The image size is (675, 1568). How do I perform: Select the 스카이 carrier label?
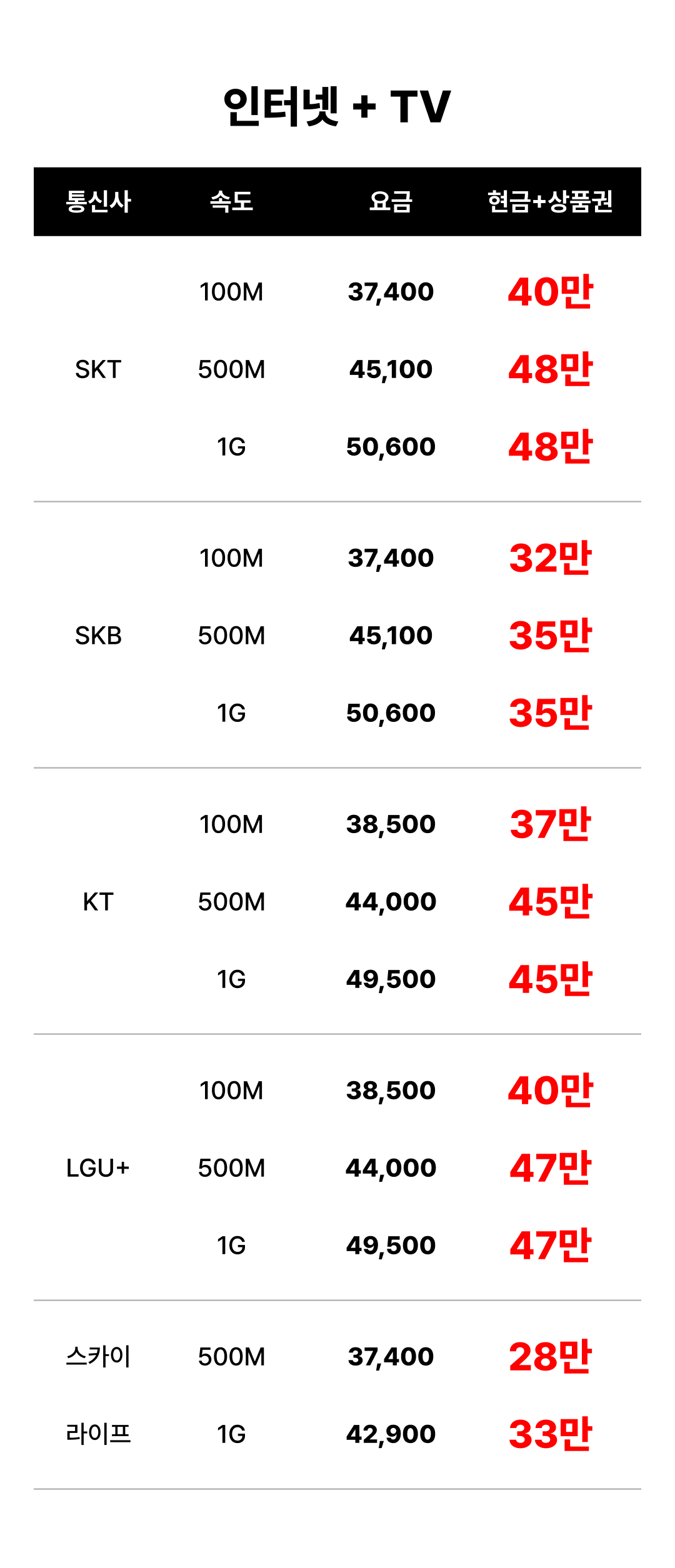point(98,1357)
